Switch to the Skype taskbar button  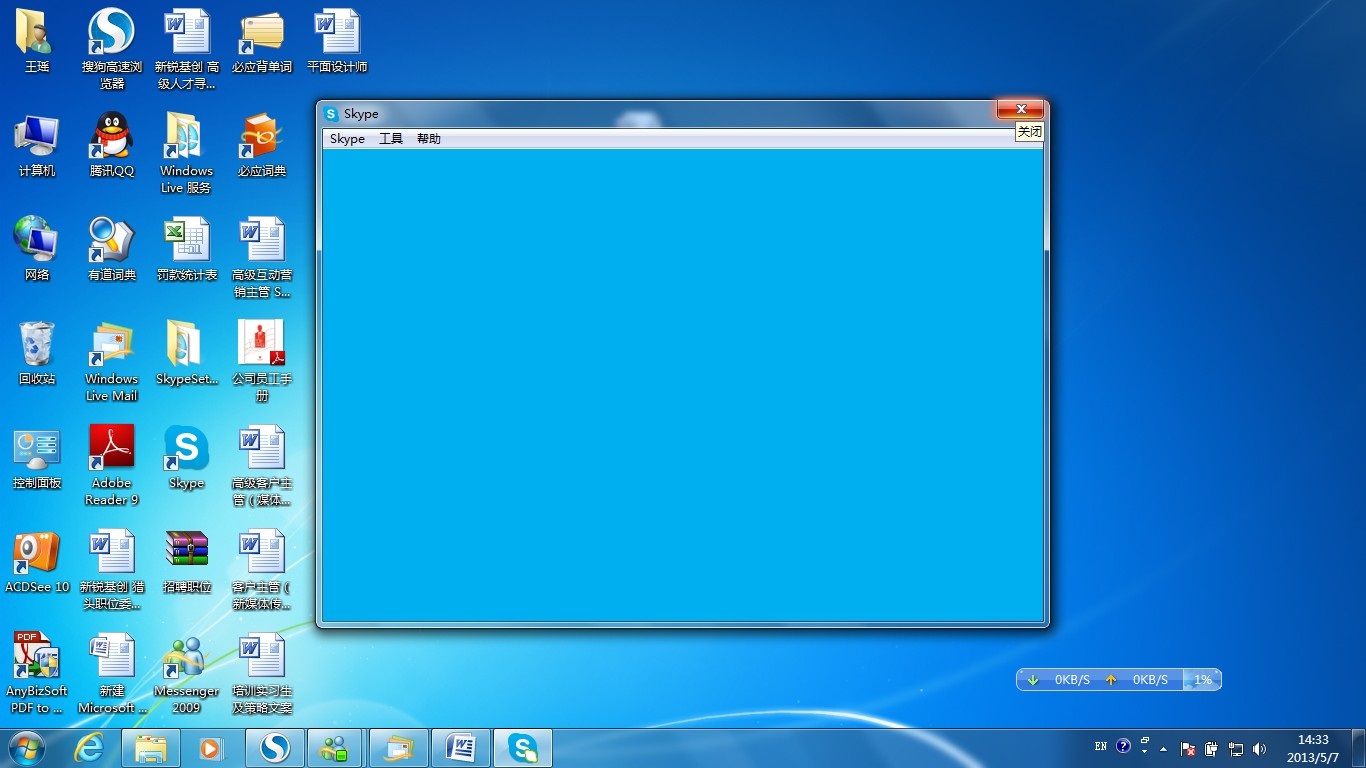pyautogui.click(x=522, y=748)
